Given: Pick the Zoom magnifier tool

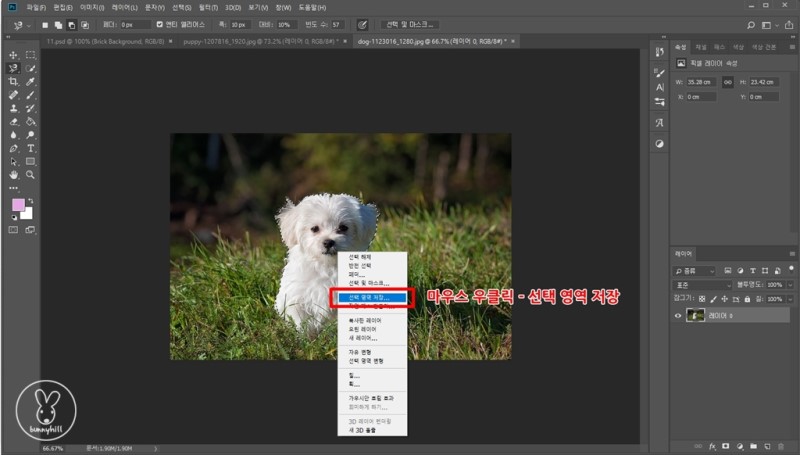Looking at the screenshot, I should [x=31, y=173].
